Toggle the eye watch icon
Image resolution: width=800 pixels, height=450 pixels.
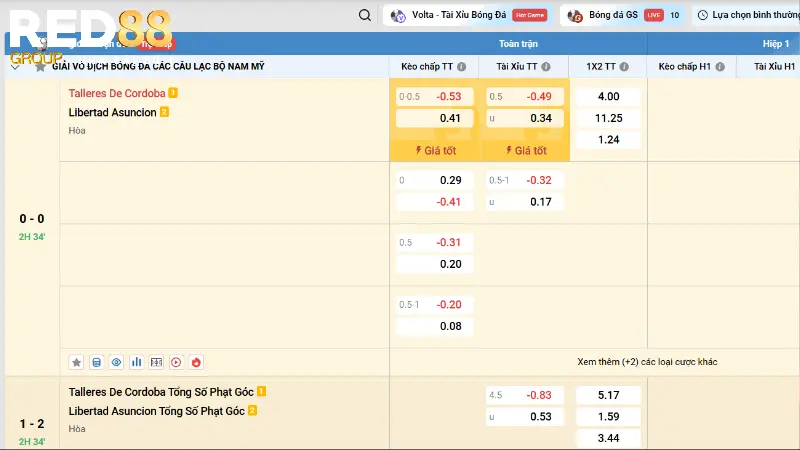pos(116,362)
